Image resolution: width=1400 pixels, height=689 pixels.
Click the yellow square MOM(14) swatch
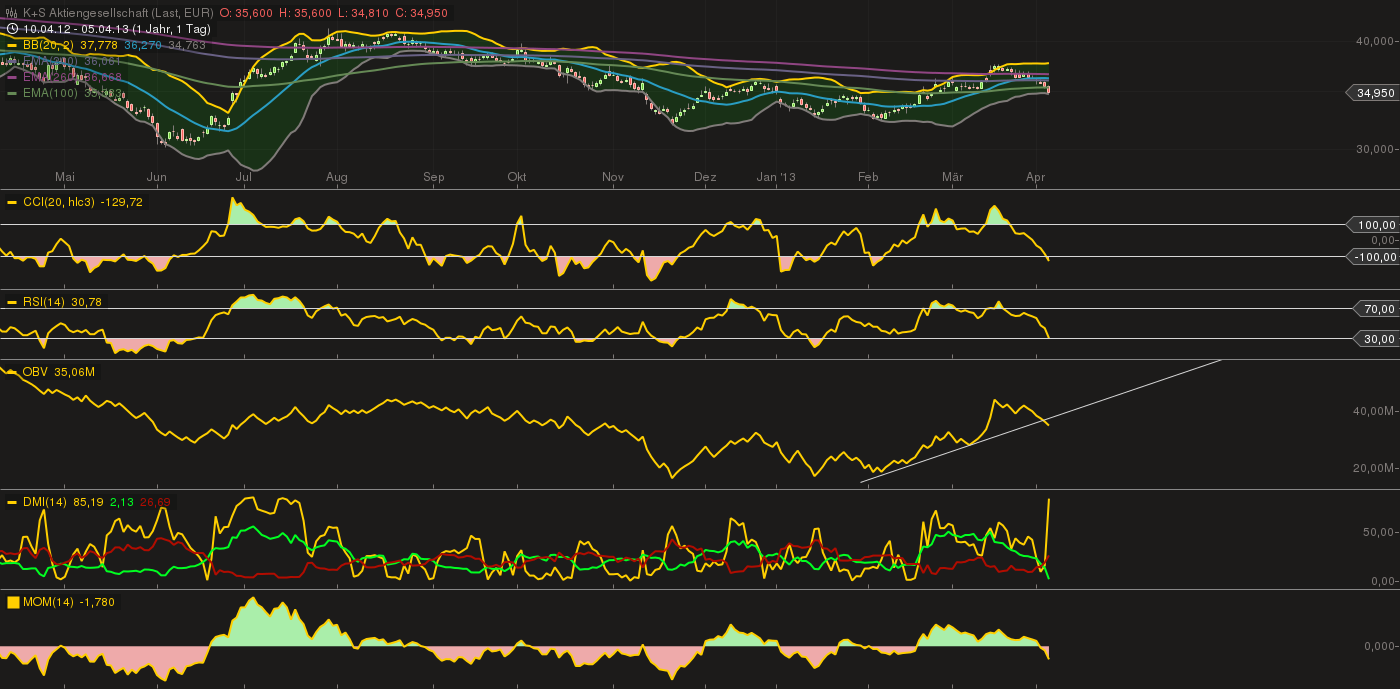click(x=13, y=602)
